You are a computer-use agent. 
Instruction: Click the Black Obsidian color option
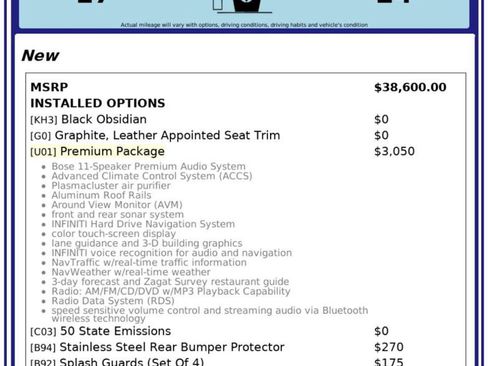click(x=104, y=119)
